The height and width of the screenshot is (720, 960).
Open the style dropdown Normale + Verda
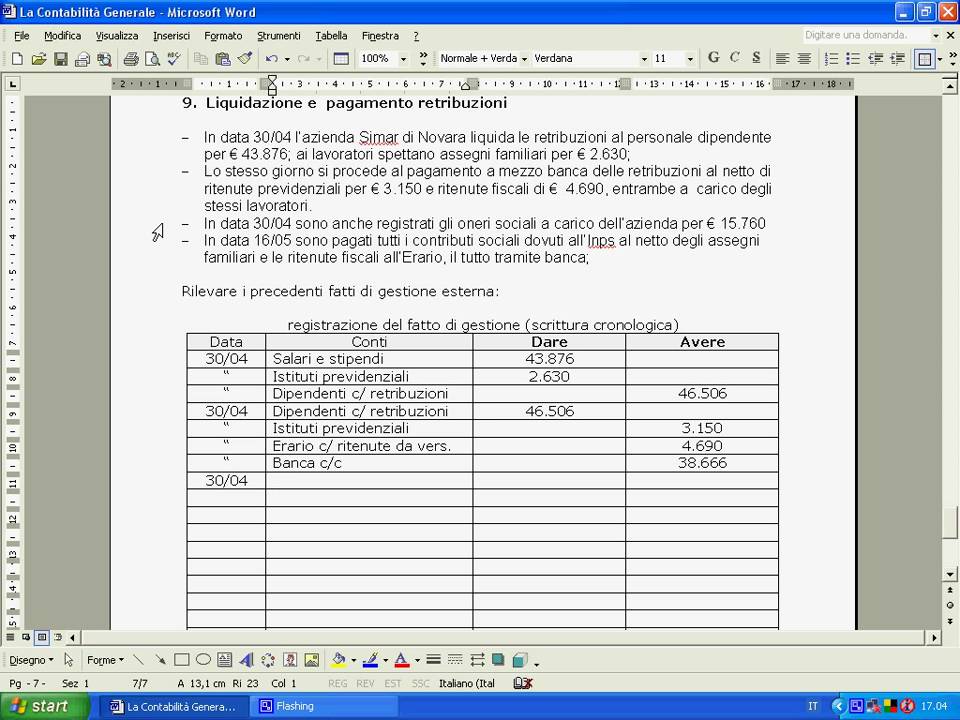click(524, 59)
